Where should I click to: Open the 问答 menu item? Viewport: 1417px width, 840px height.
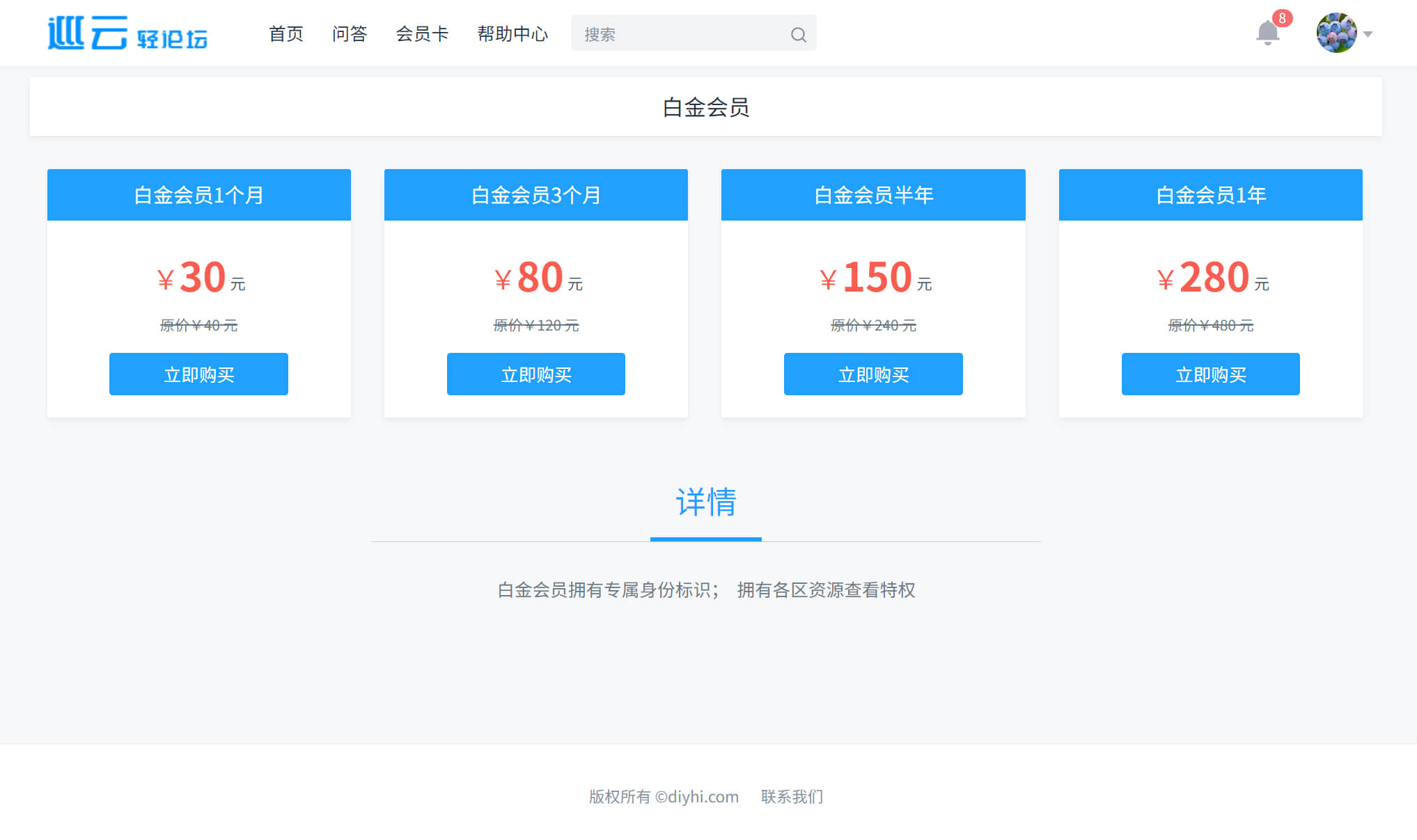pos(349,33)
